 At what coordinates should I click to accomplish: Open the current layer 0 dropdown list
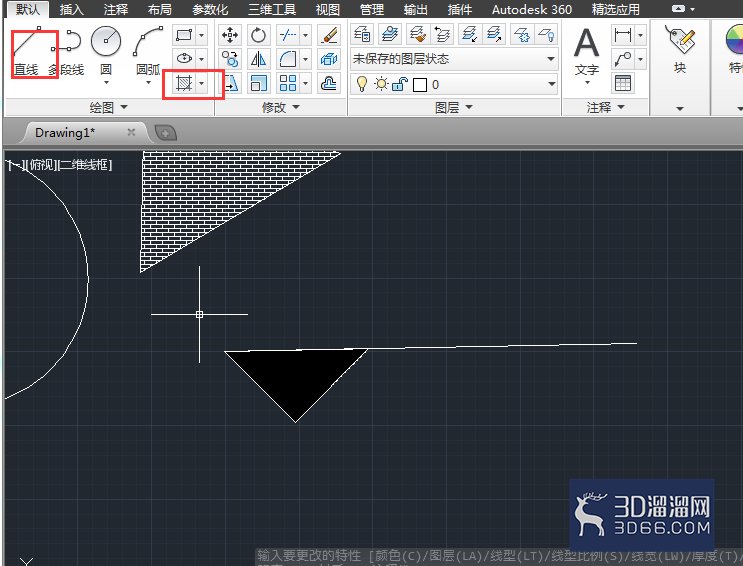(551, 84)
